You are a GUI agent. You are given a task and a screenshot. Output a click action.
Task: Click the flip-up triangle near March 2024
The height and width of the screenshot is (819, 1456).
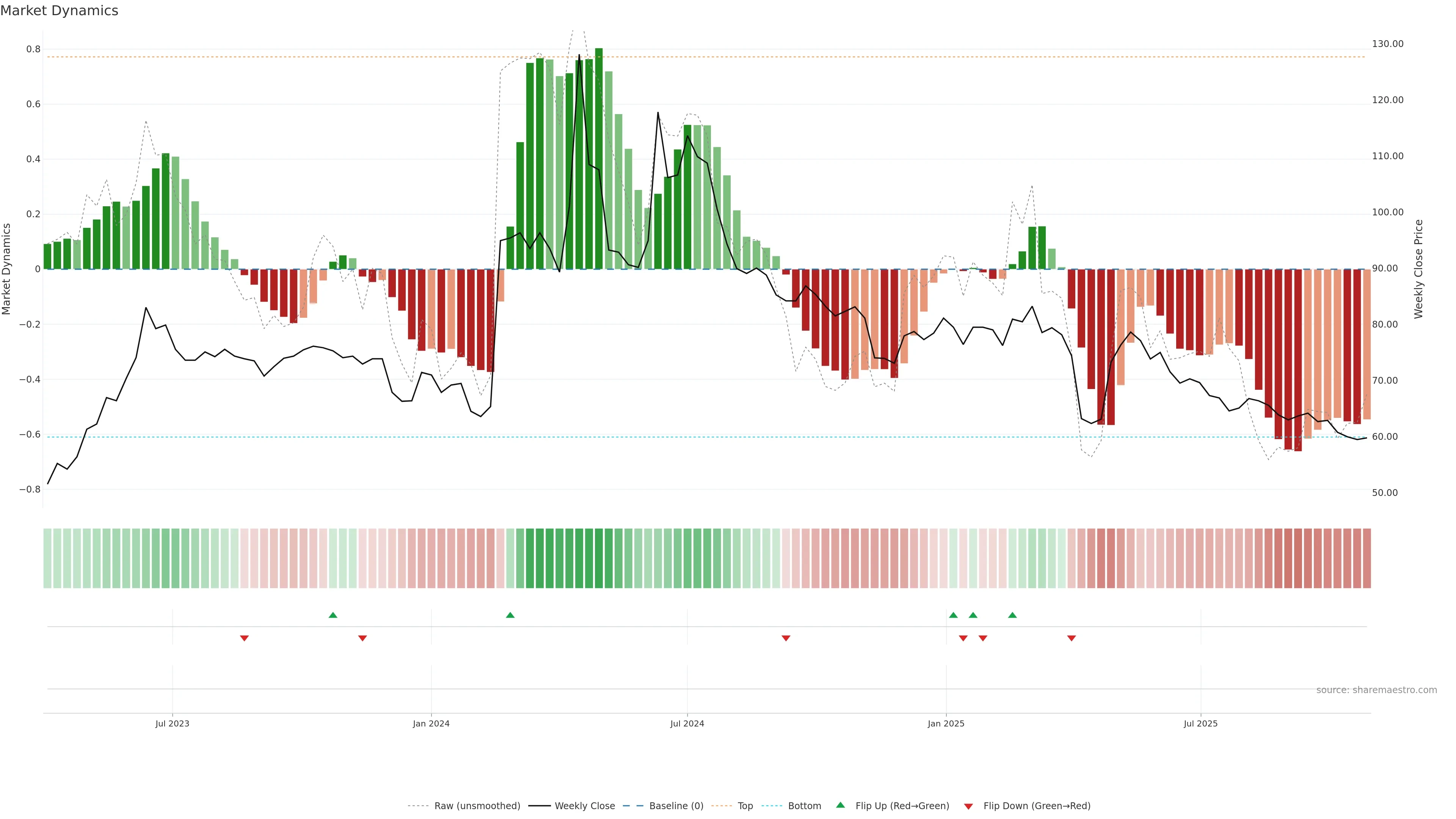510,615
